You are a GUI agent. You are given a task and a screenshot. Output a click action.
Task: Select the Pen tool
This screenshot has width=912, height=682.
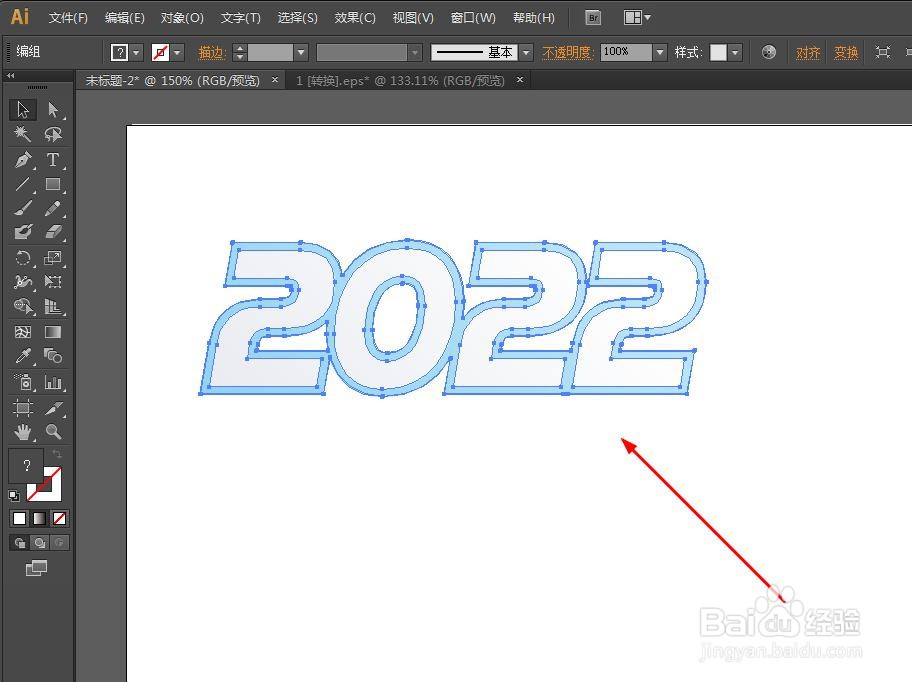(x=23, y=159)
